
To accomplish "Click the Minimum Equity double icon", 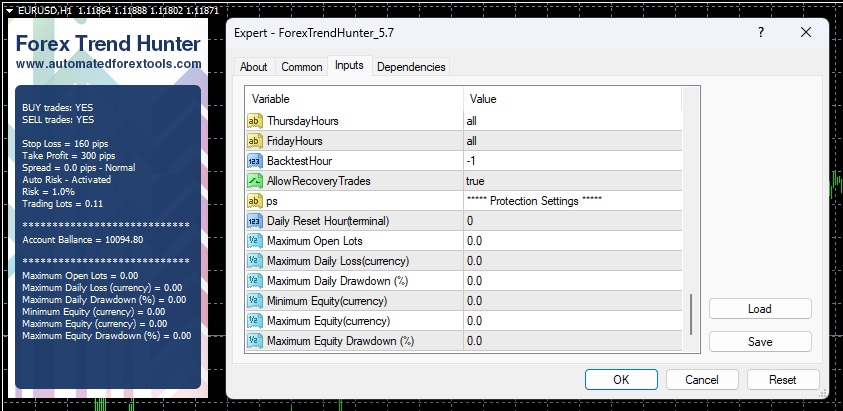I will tap(255, 301).
